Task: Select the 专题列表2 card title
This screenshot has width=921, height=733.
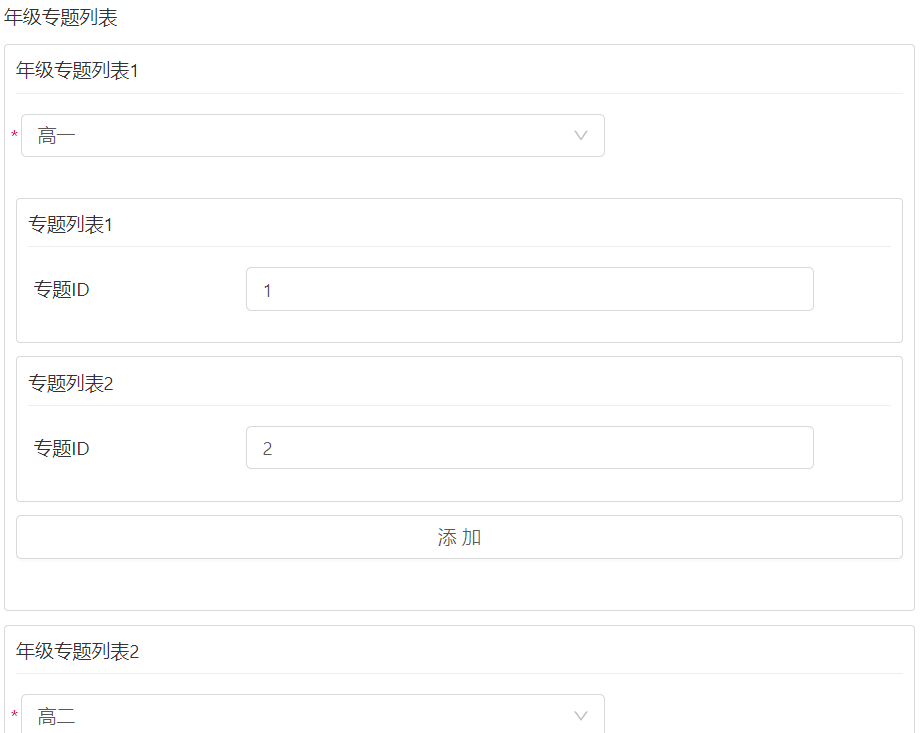Action: (x=70, y=383)
